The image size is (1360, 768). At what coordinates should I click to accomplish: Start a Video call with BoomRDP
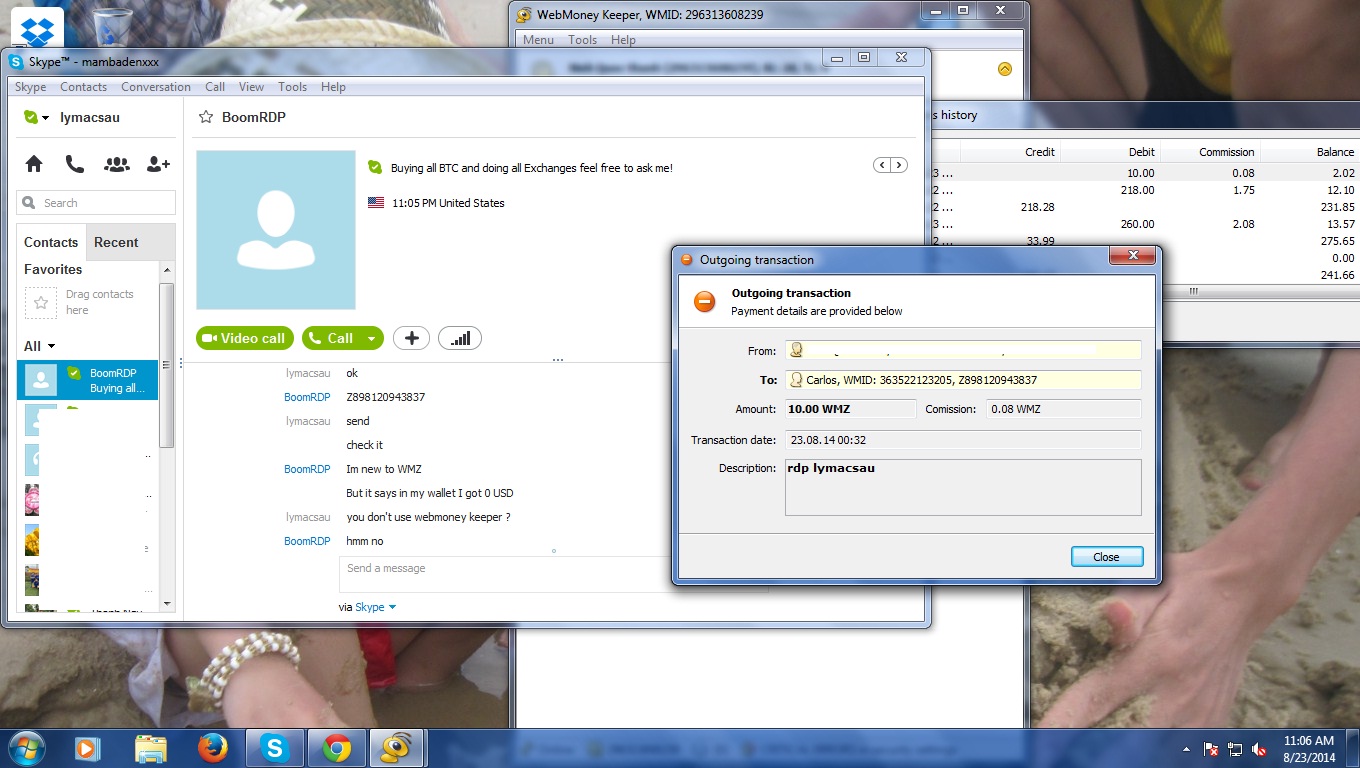[245, 338]
